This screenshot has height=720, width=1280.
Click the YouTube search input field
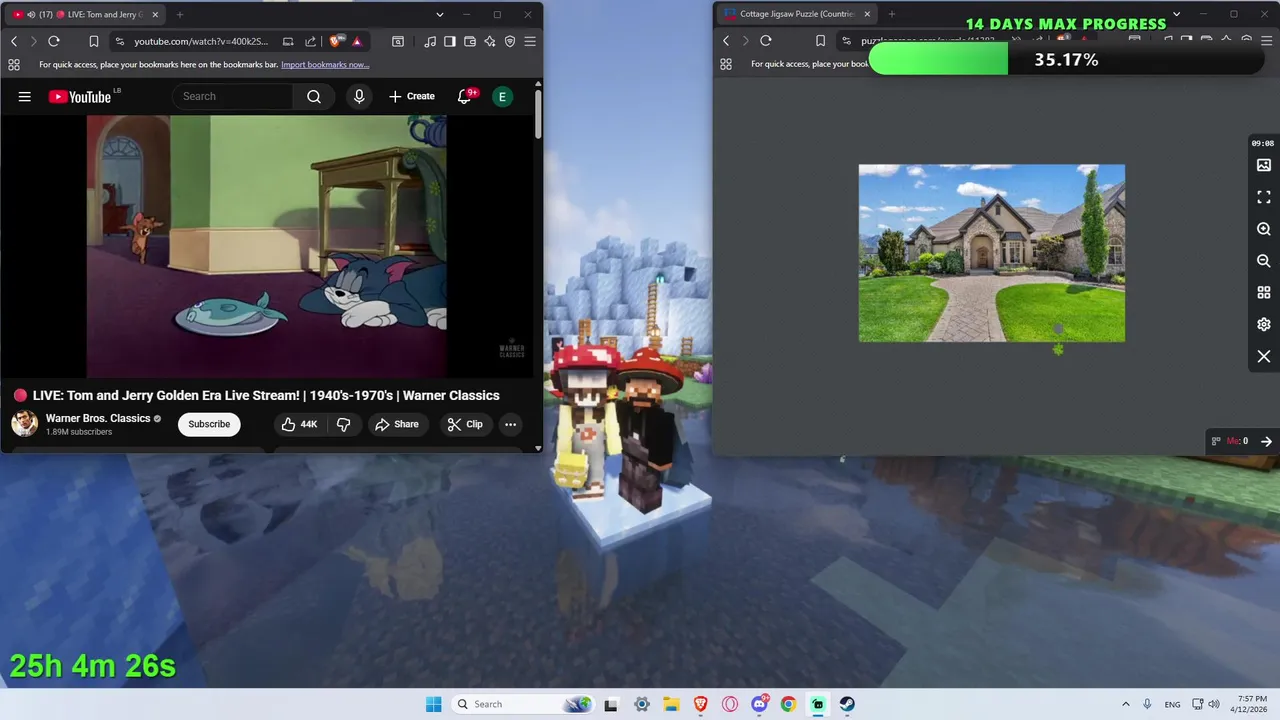232,97
